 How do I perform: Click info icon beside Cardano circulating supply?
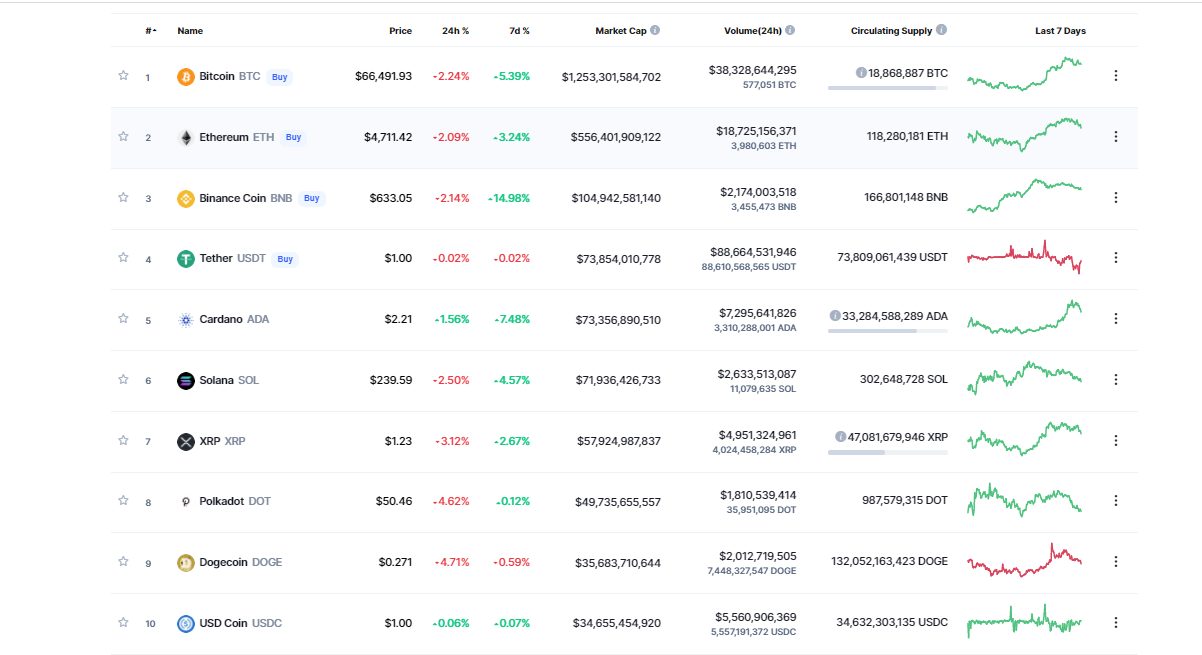[x=835, y=315]
